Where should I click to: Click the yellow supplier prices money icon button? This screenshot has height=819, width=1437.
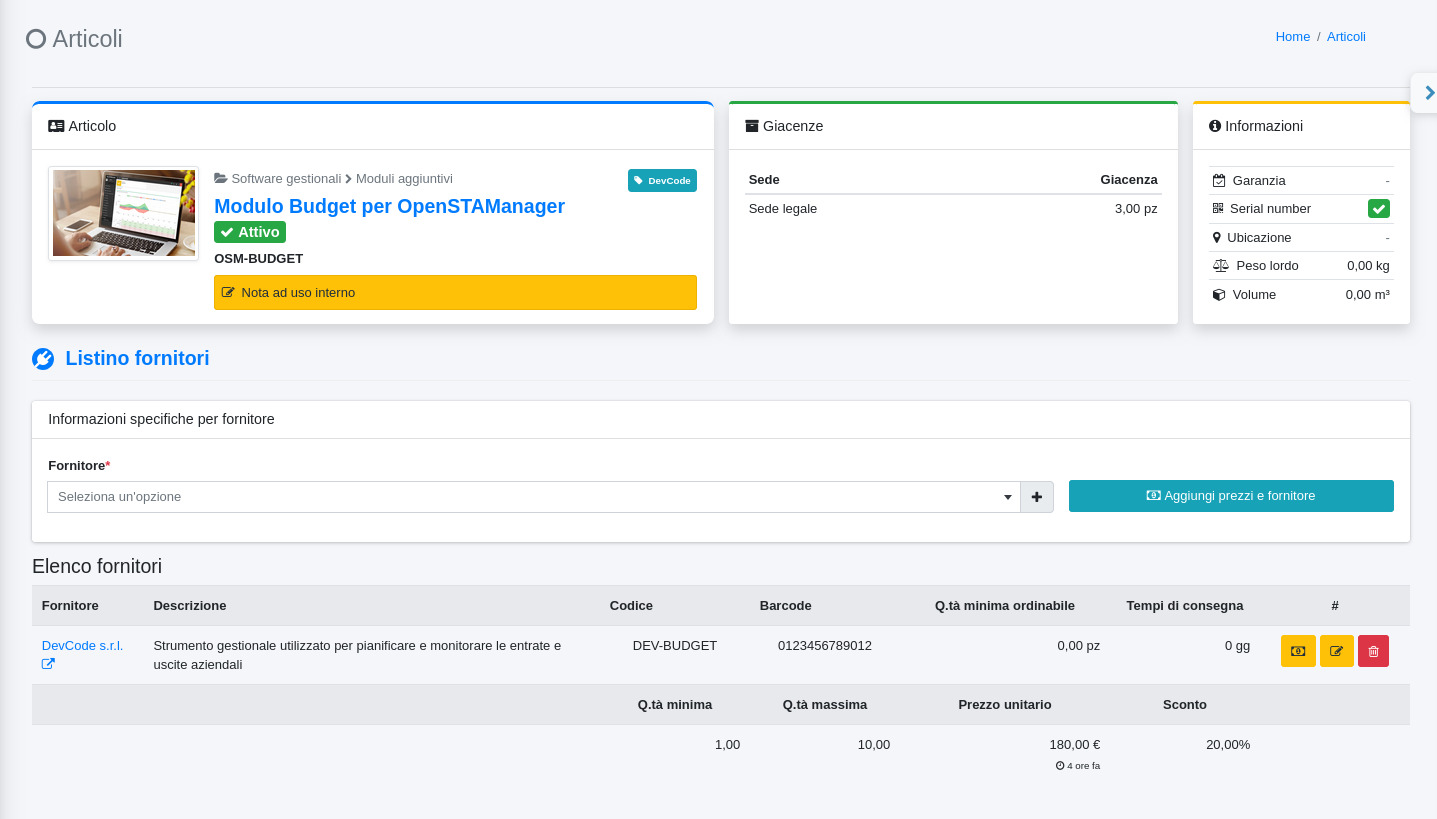(1297, 651)
